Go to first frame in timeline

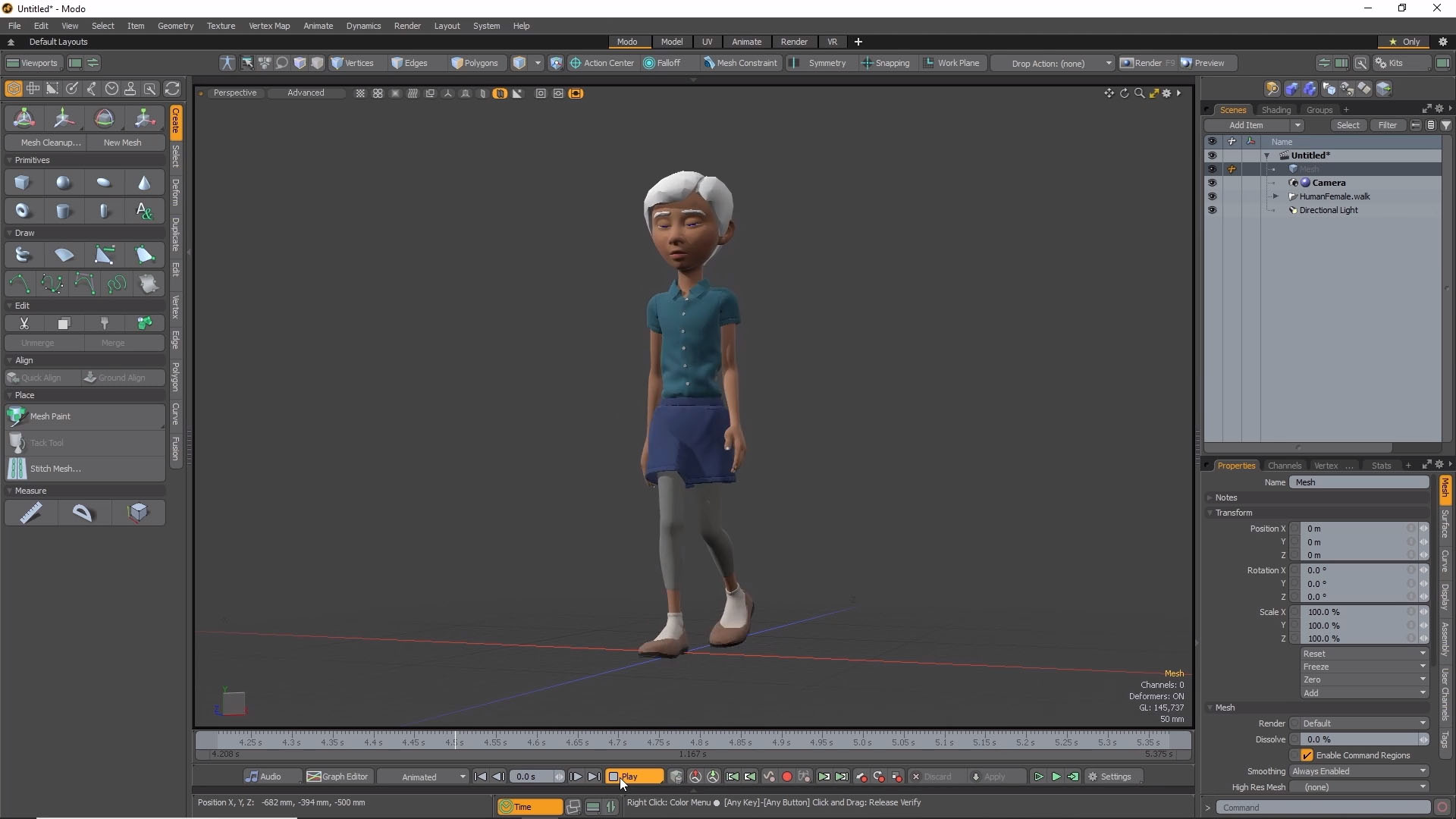480,777
